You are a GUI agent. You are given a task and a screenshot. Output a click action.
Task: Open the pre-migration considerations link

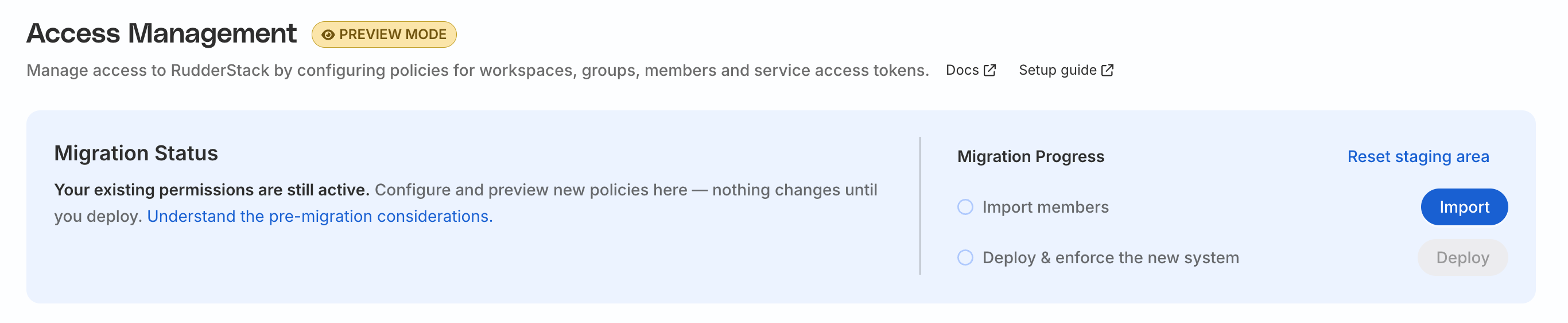[320, 216]
